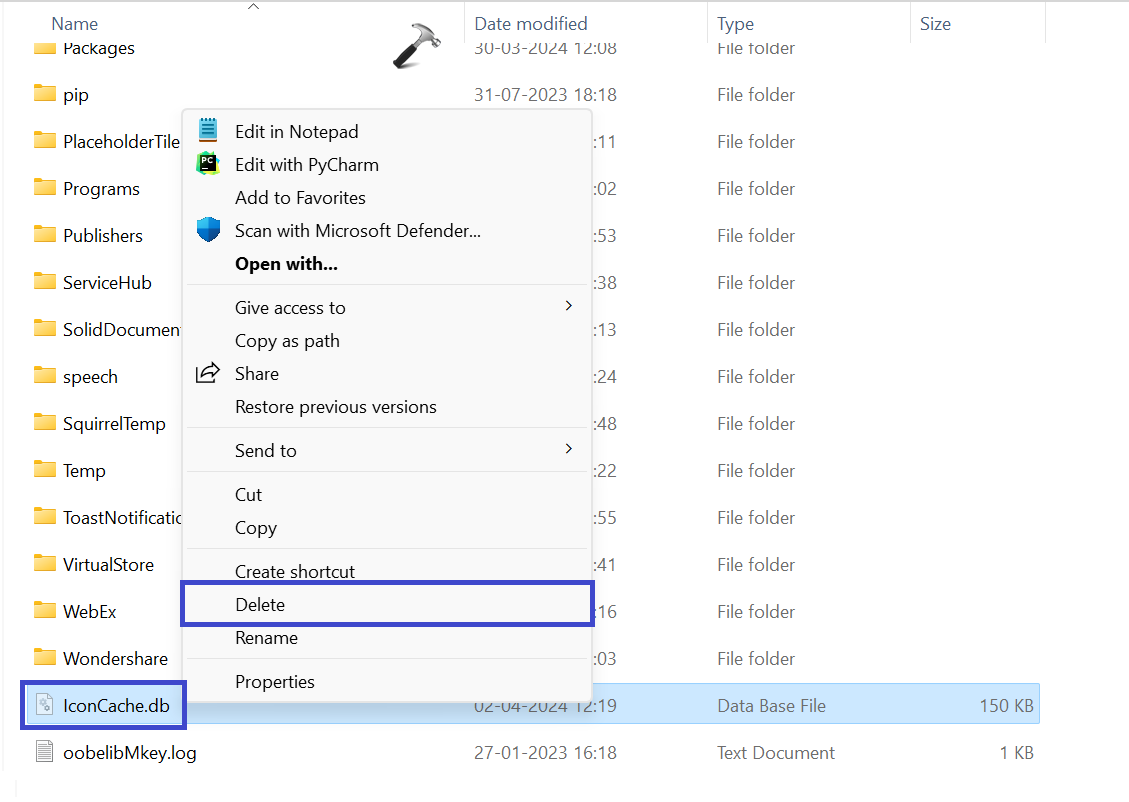This screenshot has height=802, width=1129.
Task: Choose Open with... menu entry
Action: 286,264
